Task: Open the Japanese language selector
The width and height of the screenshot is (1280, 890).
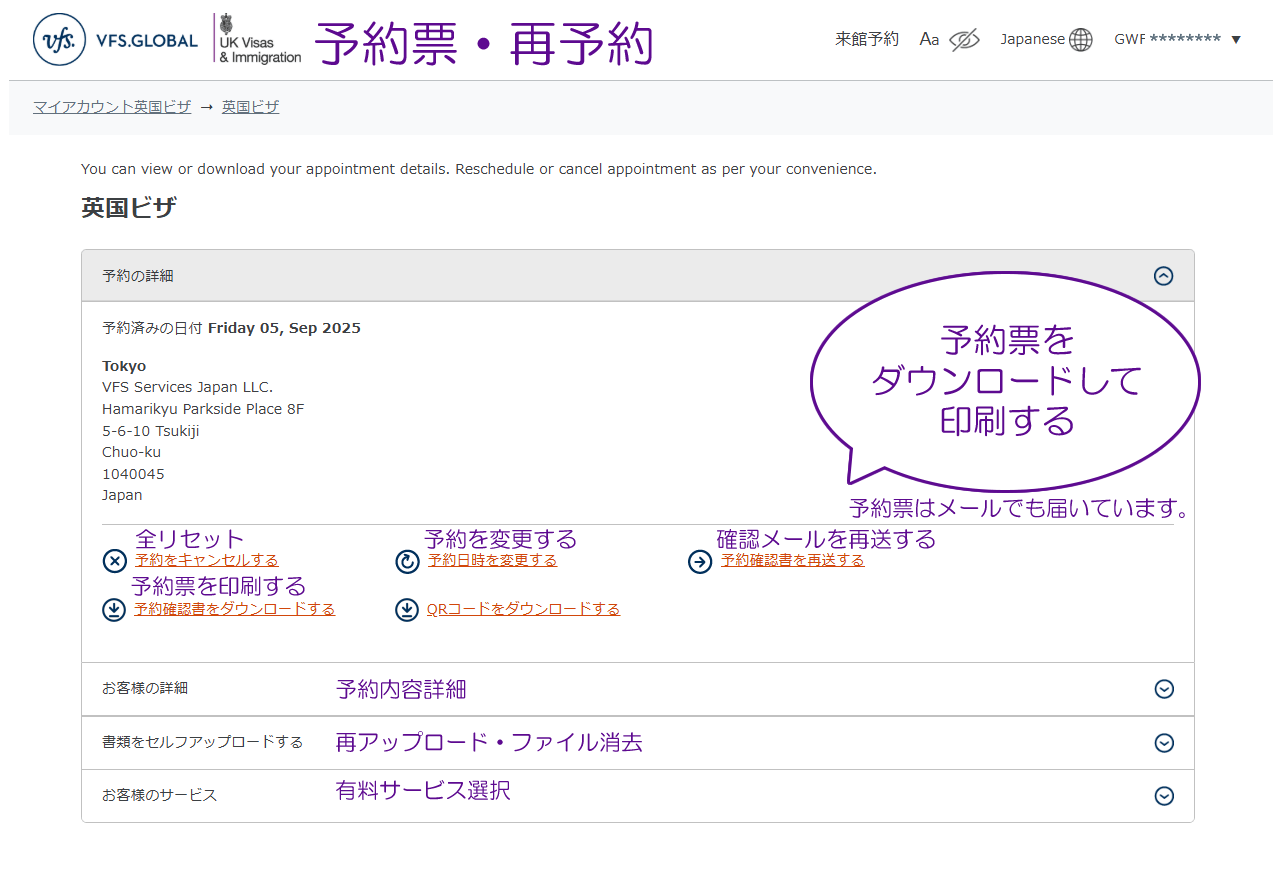Action: click(1033, 40)
